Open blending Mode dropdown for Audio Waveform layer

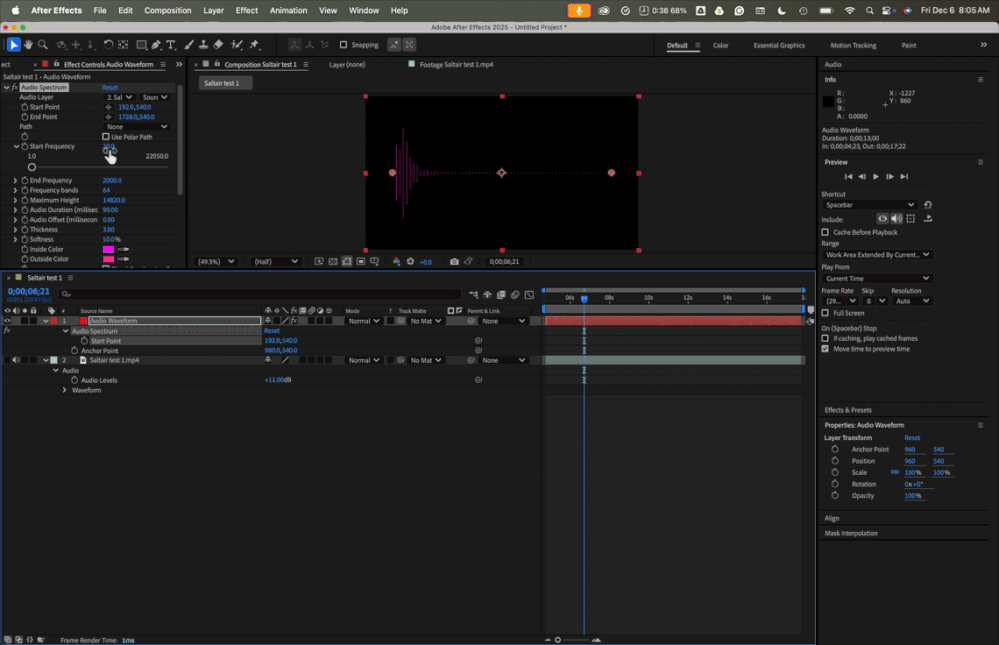point(363,321)
